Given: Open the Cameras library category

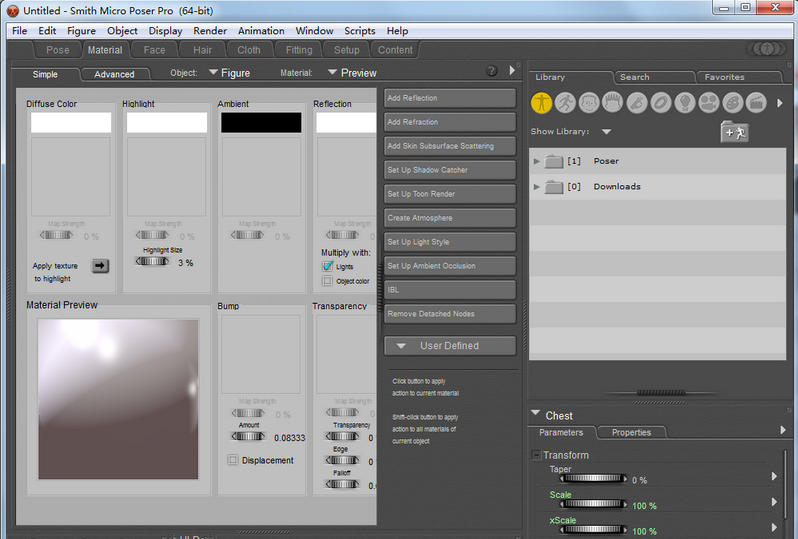Looking at the screenshot, I should coord(709,102).
